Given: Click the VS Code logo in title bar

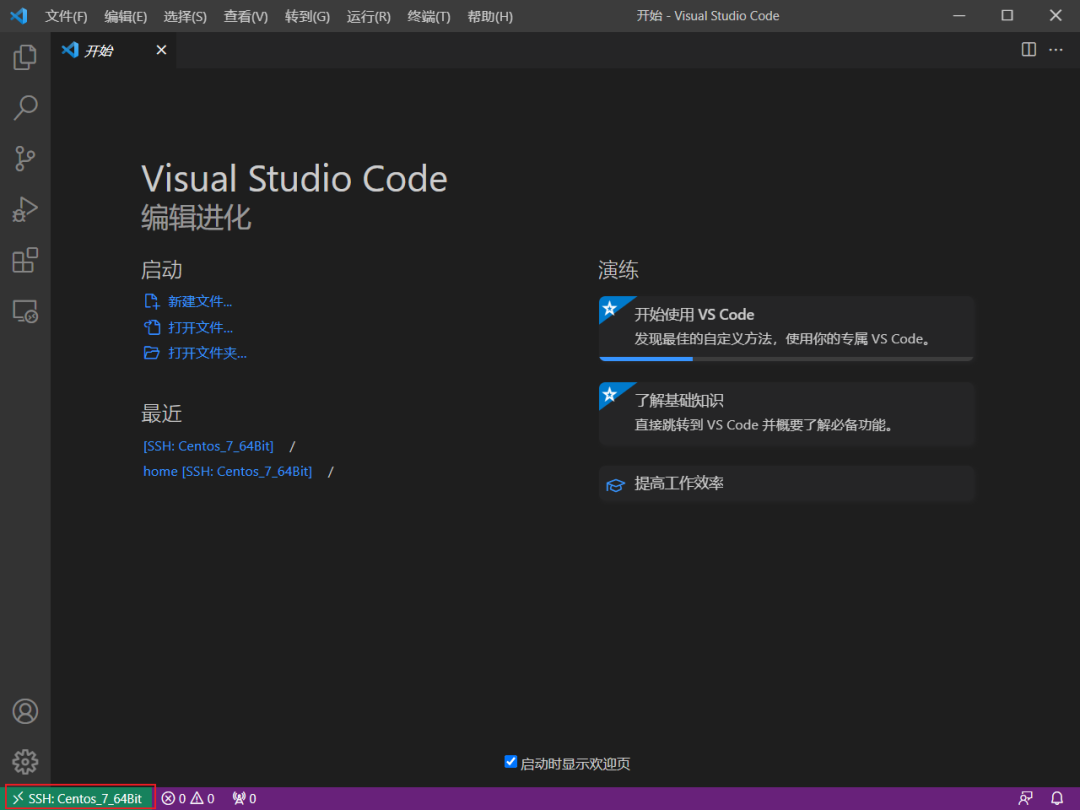Looking at the screenshot, I should [x=19, y=15].
